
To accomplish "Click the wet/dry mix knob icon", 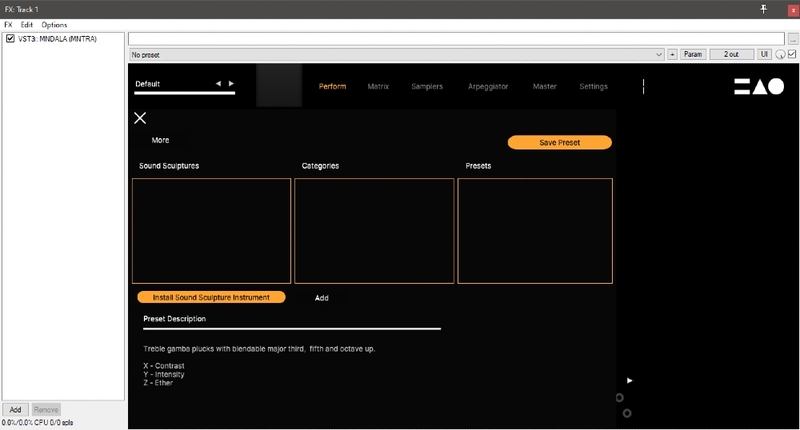I will point(779,54).
